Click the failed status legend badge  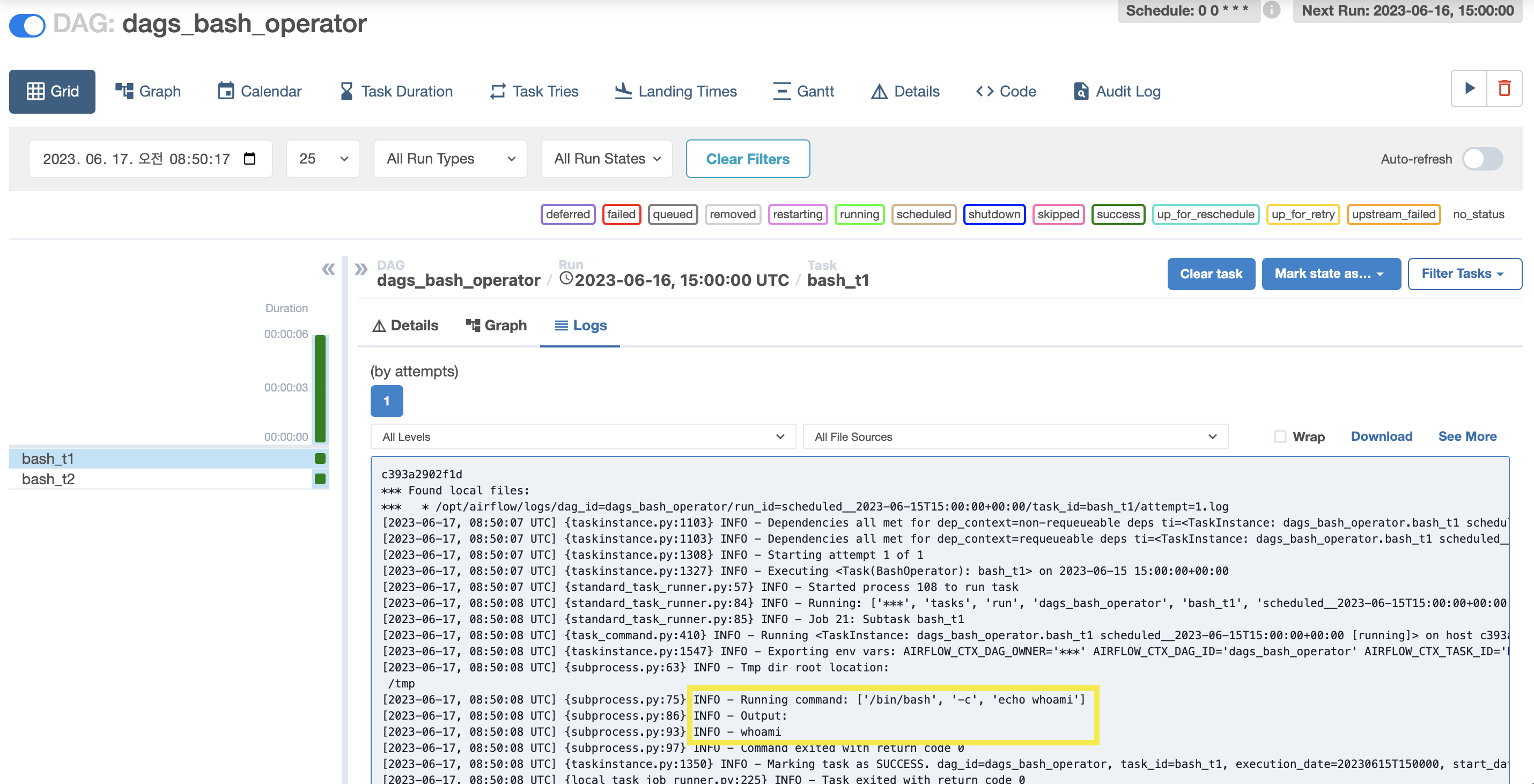pos(621,215)
